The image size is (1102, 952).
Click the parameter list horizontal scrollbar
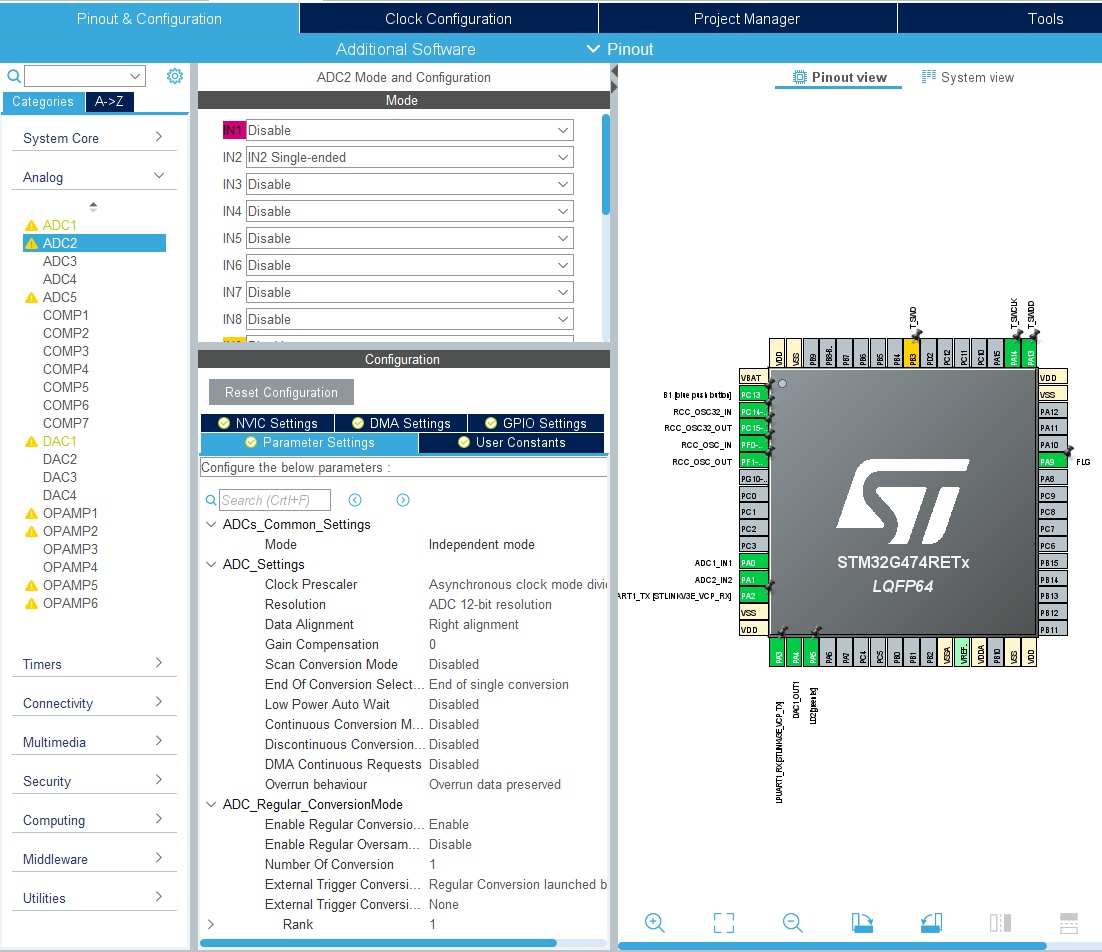tap(378, 943)
